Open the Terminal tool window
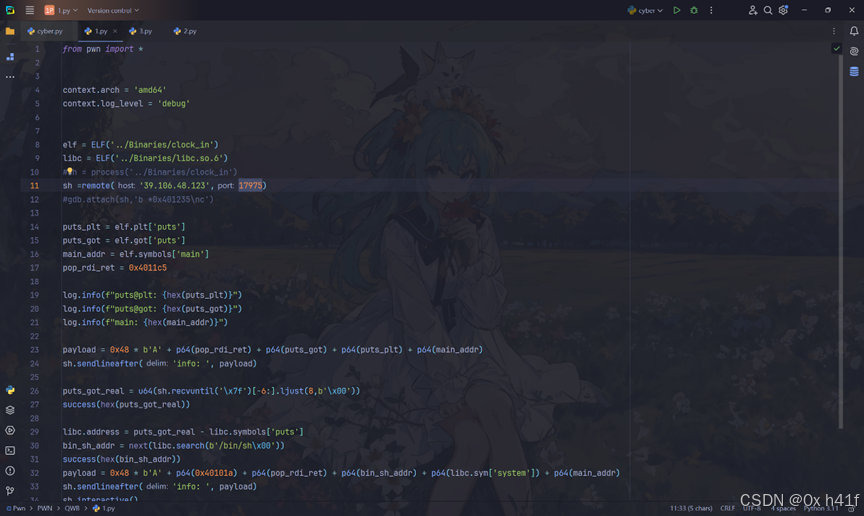Image resolution: width=864 pixels, height=516 pixels. (x=10, y=450)
